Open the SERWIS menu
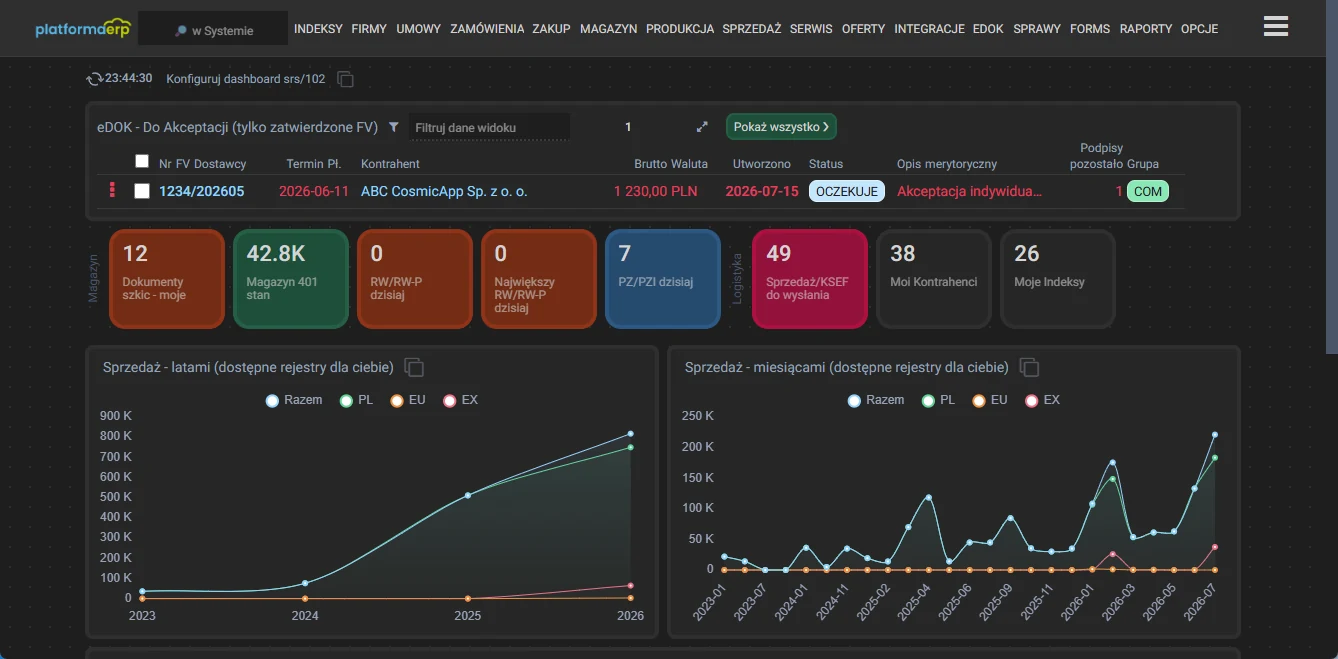 (811, 29)
